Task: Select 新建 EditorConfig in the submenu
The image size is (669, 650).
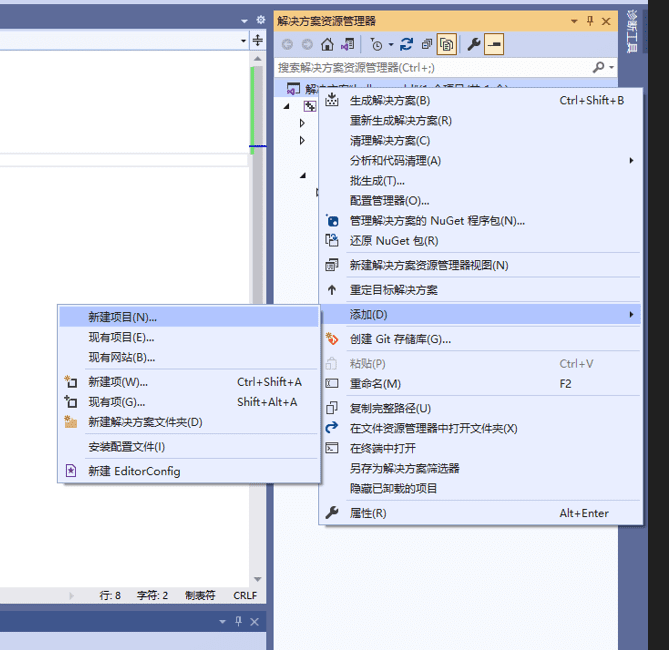Action: (134, 471)
